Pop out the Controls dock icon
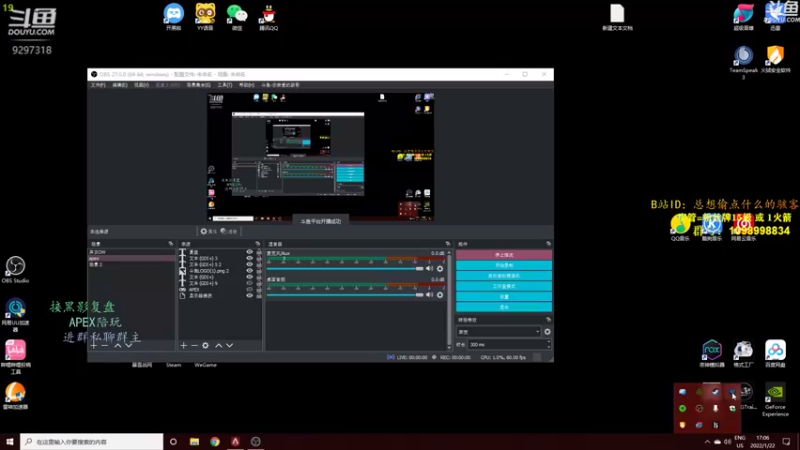 [x=548, y=244]
